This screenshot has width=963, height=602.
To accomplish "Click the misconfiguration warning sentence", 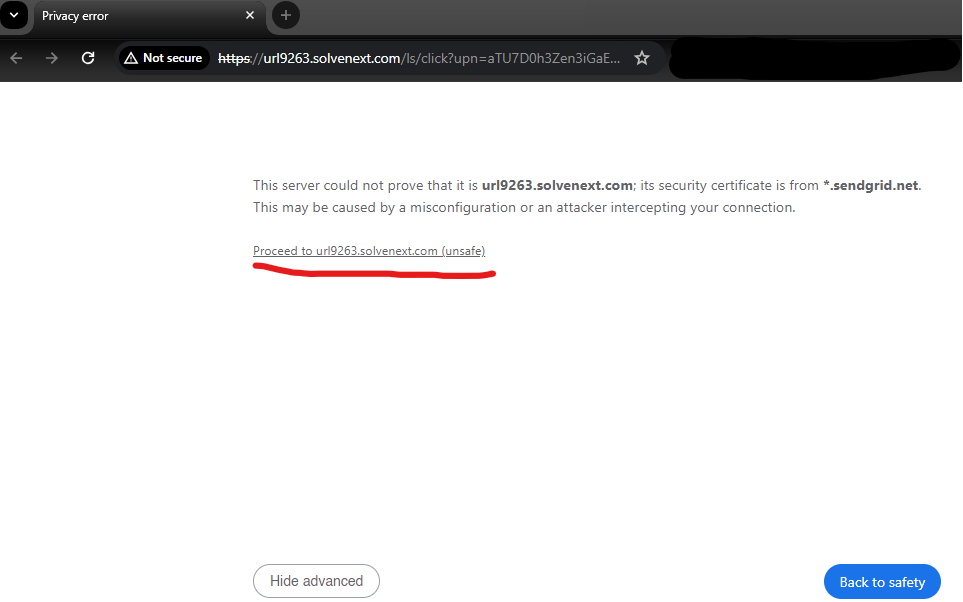I will [x=524, y=208].
